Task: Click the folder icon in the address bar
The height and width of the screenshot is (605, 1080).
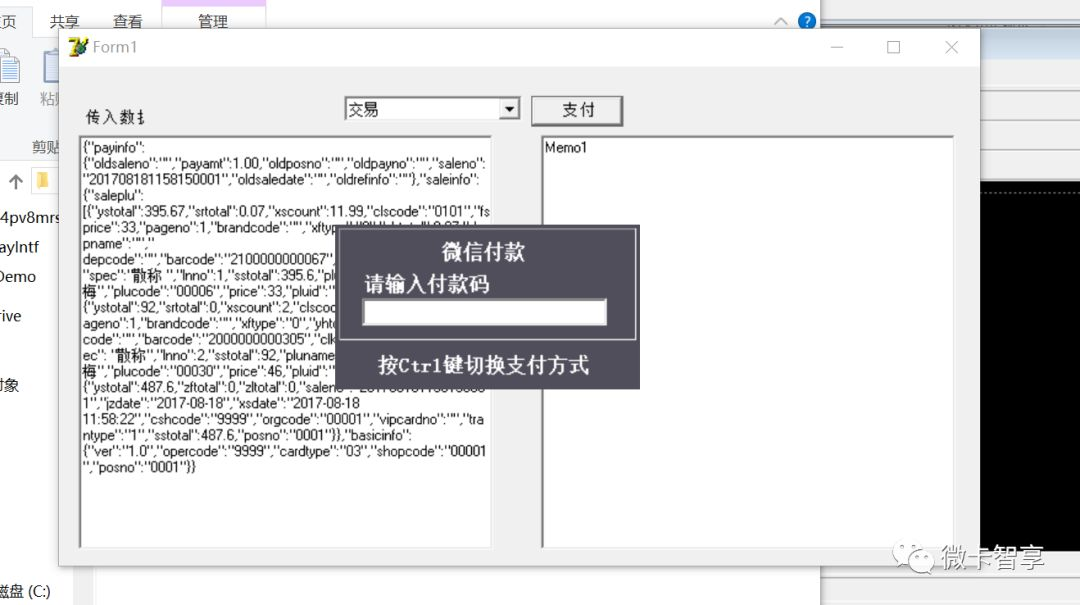Action: (x=41, y=180)
